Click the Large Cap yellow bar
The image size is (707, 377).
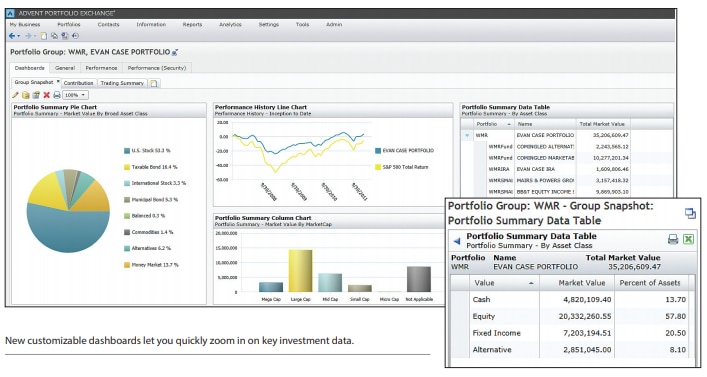pyautogui.click(x=300, y=271)
